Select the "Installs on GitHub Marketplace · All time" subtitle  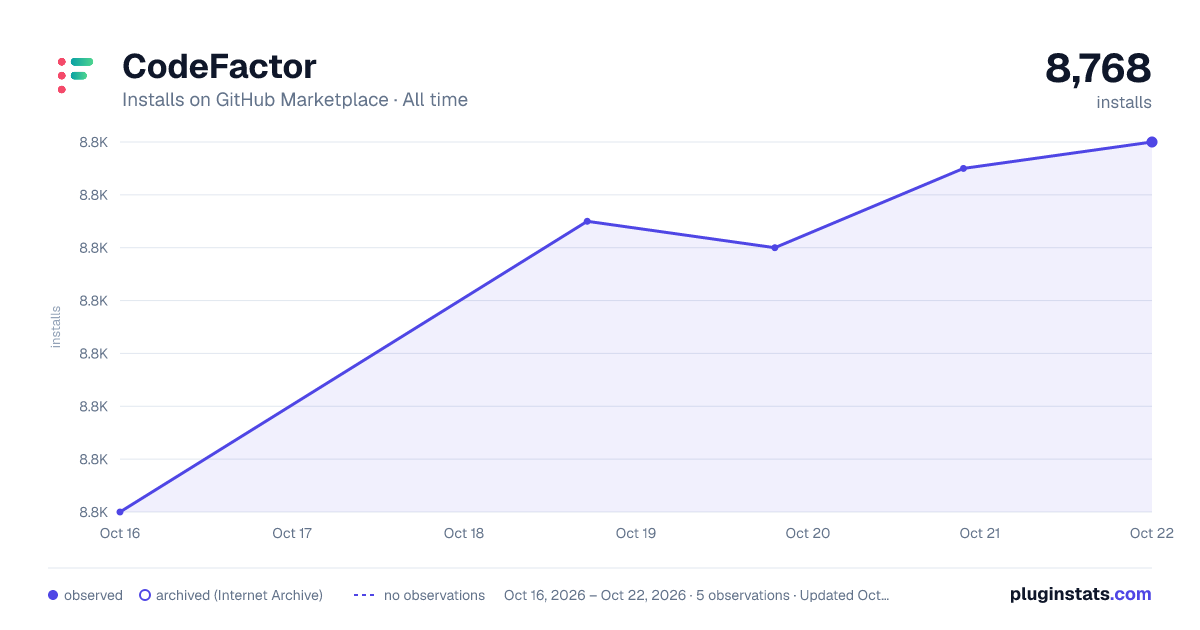(295, 100)
